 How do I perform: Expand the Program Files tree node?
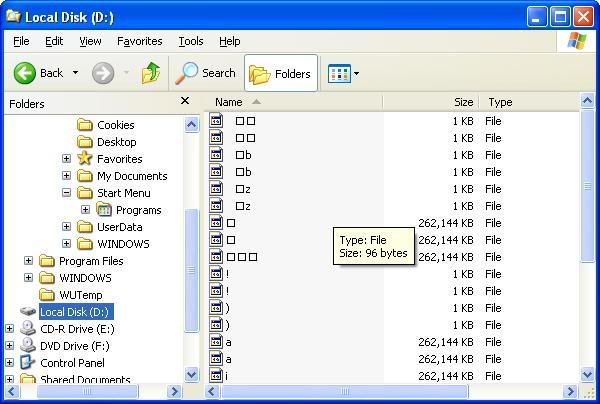(x=28, y=261)
